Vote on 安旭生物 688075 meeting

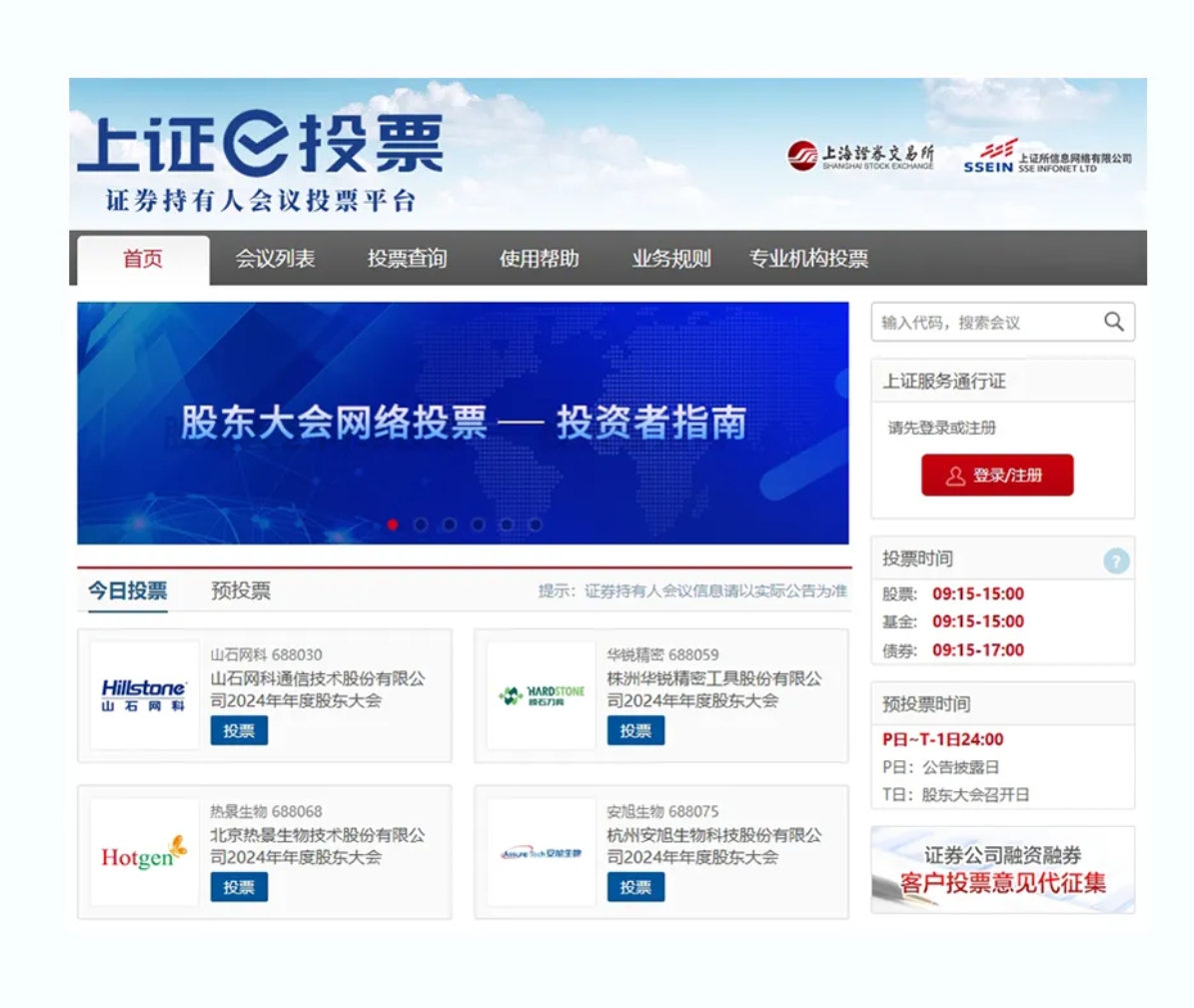[635, 888]
